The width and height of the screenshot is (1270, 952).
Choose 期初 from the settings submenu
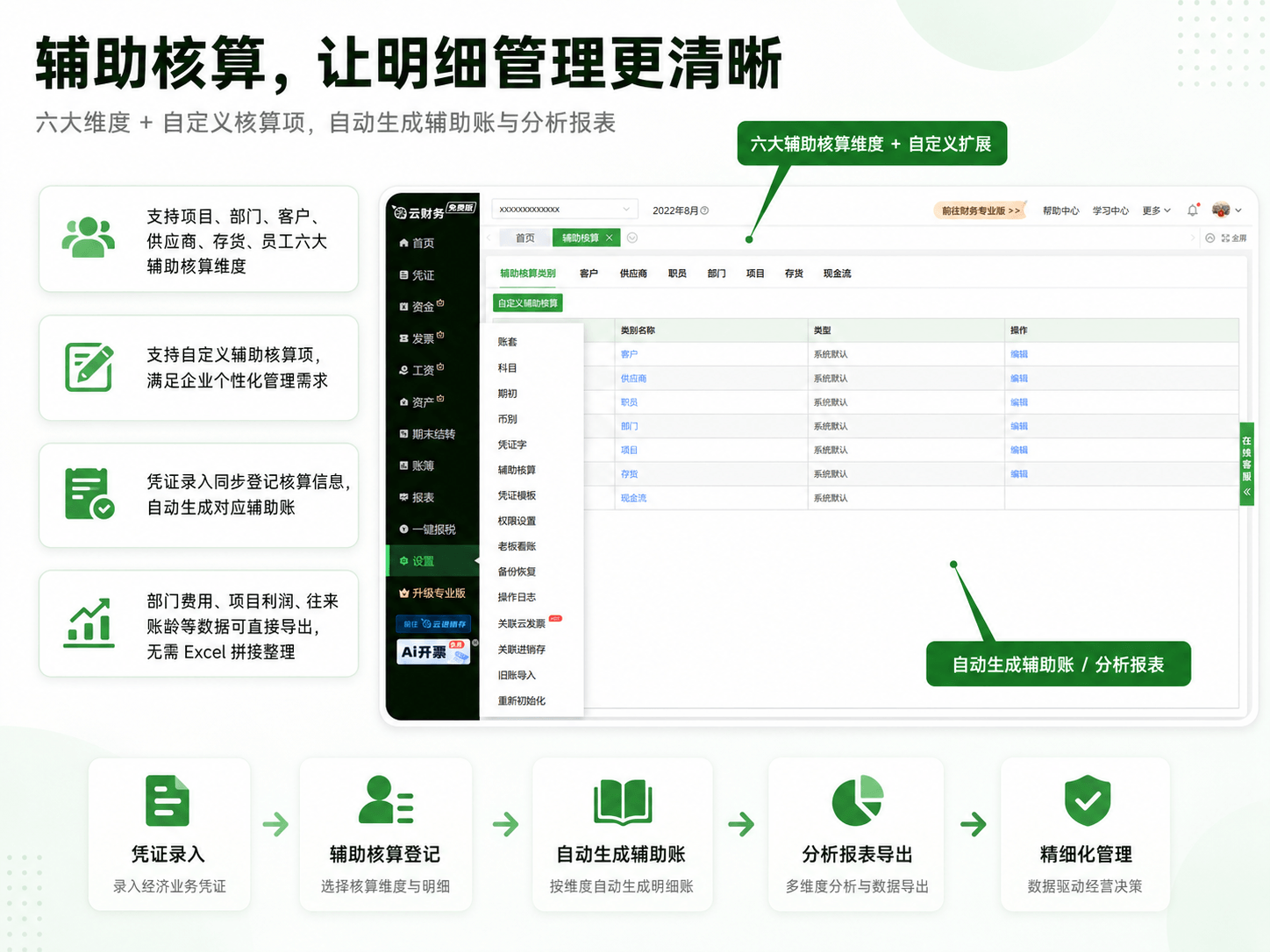point(508,394)
